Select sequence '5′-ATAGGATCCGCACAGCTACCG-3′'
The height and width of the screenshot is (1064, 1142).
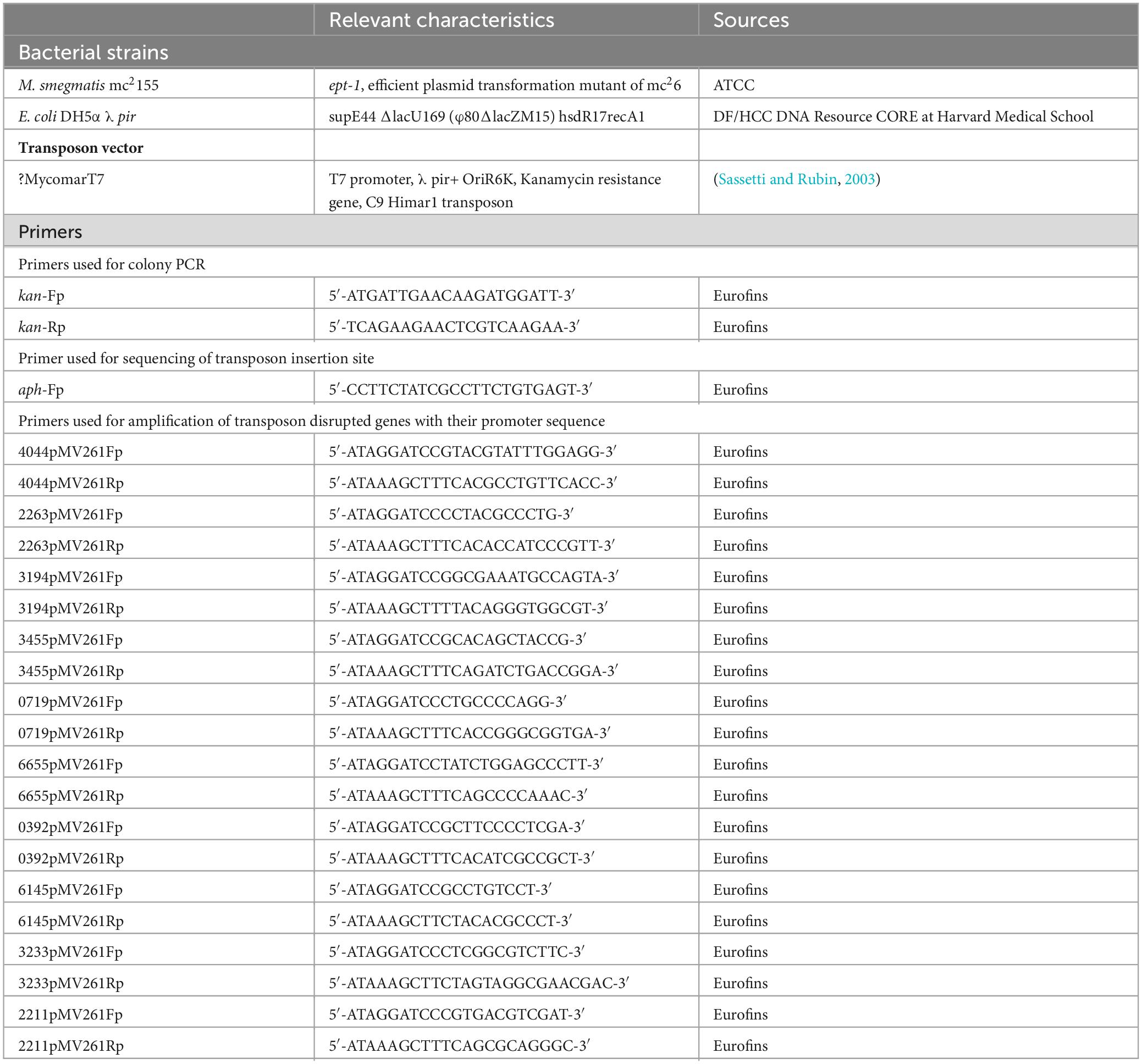pyautogui.click(x=457, y=640)
